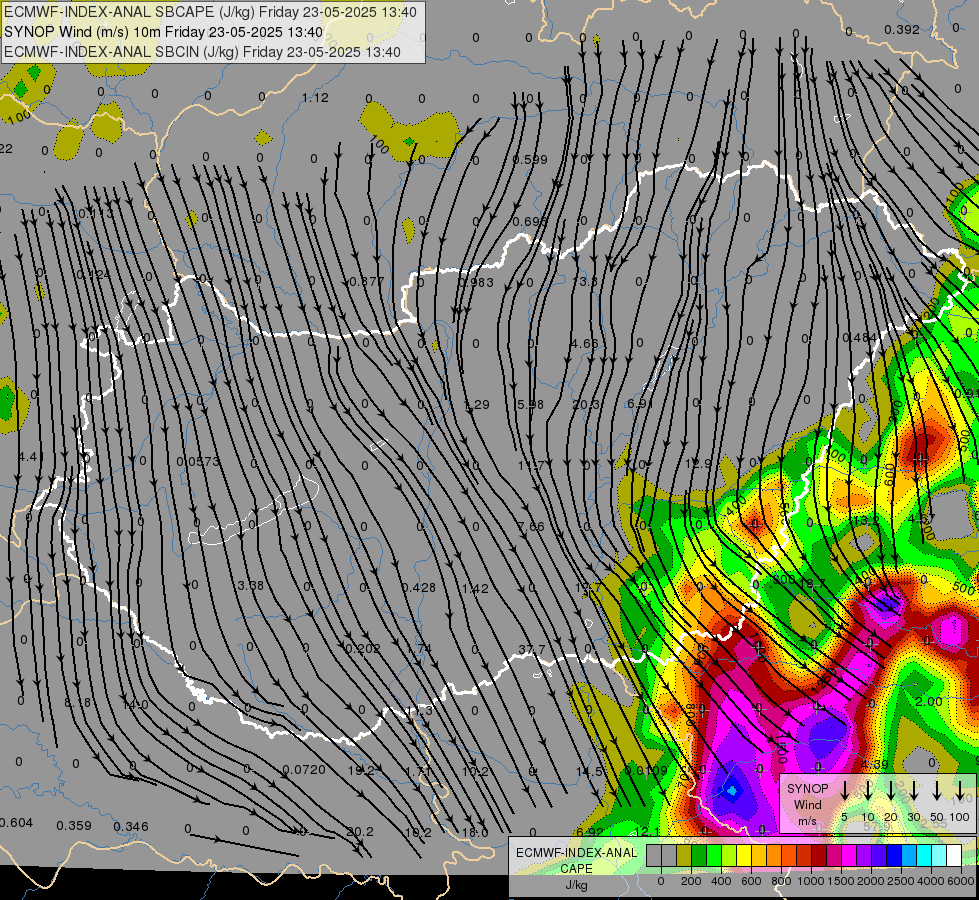This screenshot has width=979, height=900.
Task: Click the 6.91 value on the map
Action: 640,403
